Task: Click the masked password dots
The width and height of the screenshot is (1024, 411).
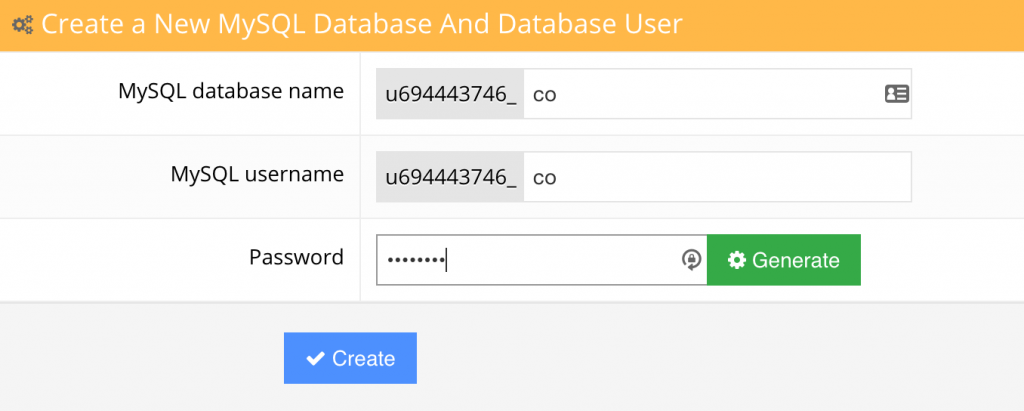Action: click(x=415, y=260)
